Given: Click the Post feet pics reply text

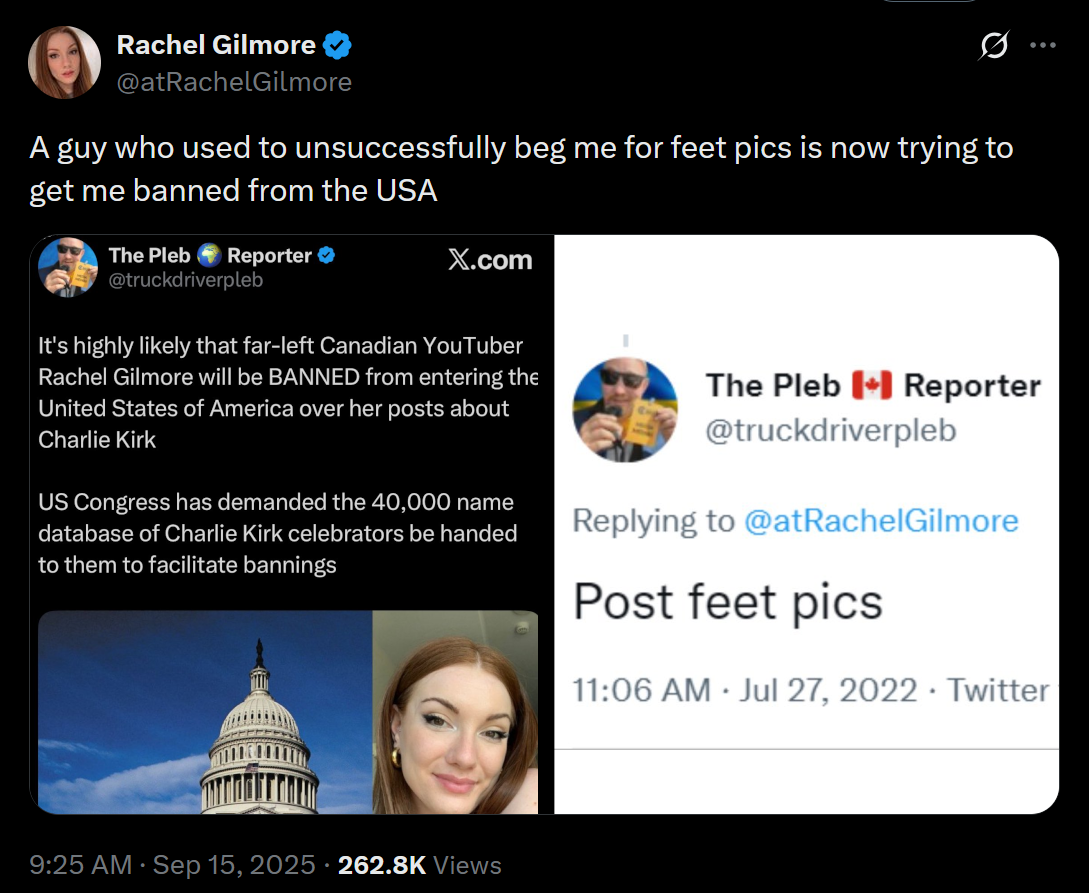Looking at the screenshot, I should point(726,601).
